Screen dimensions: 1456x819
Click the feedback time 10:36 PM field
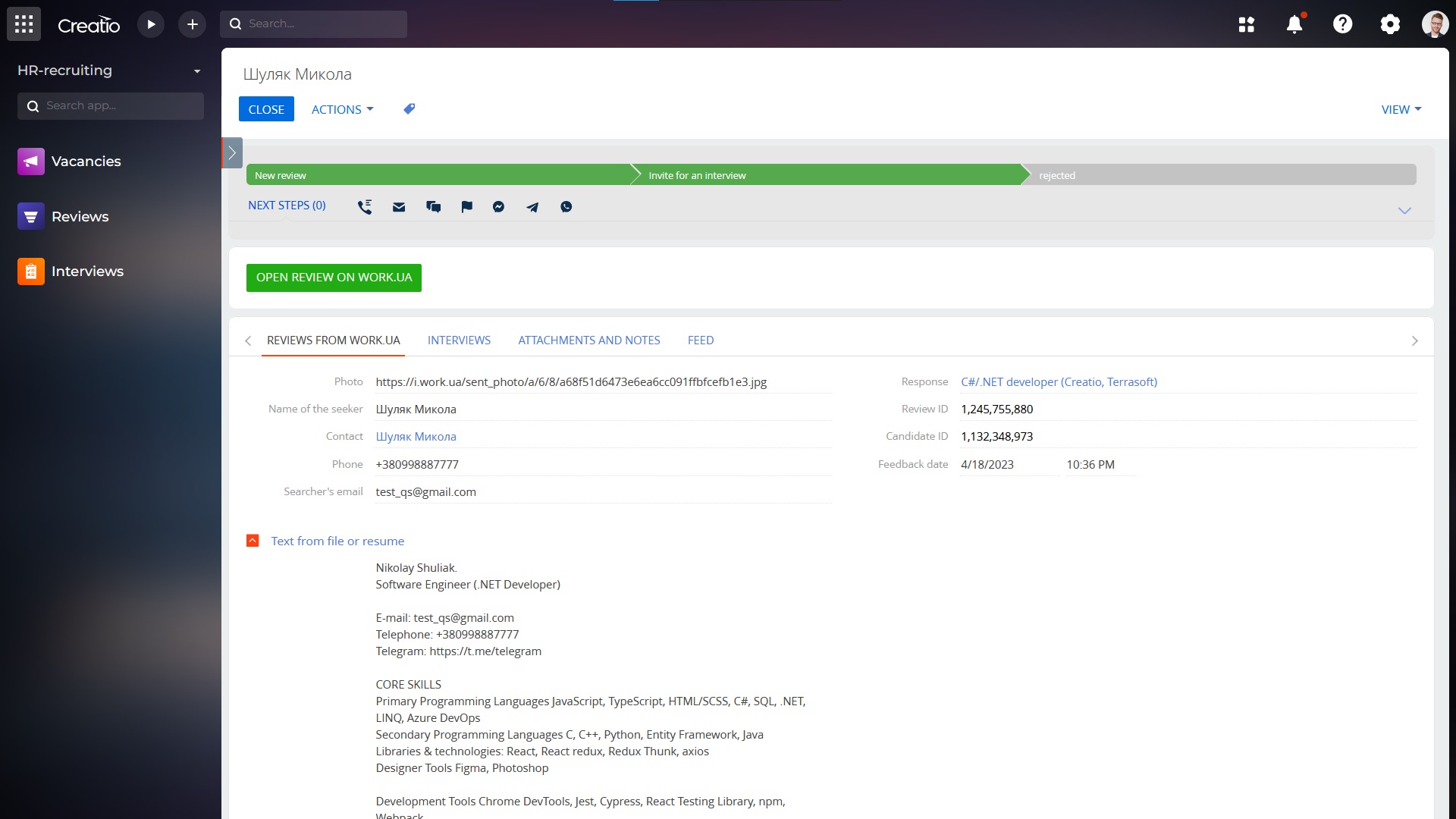[x=1100, y=464]
